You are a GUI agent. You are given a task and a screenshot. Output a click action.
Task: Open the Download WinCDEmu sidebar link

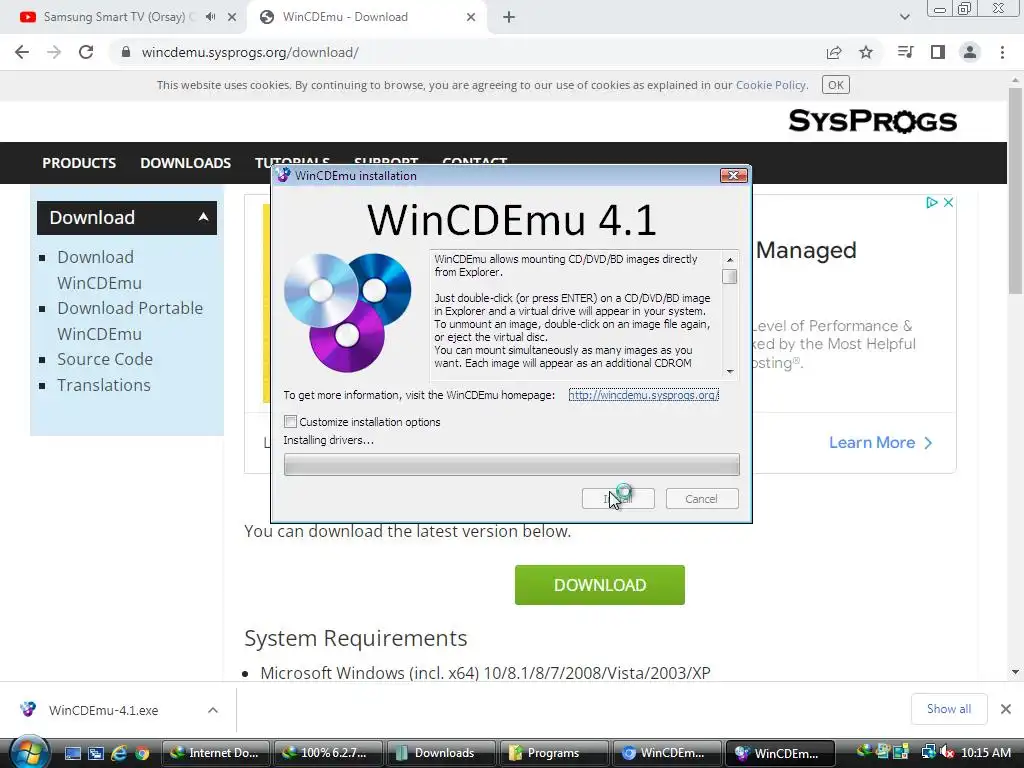click(99, 270)
